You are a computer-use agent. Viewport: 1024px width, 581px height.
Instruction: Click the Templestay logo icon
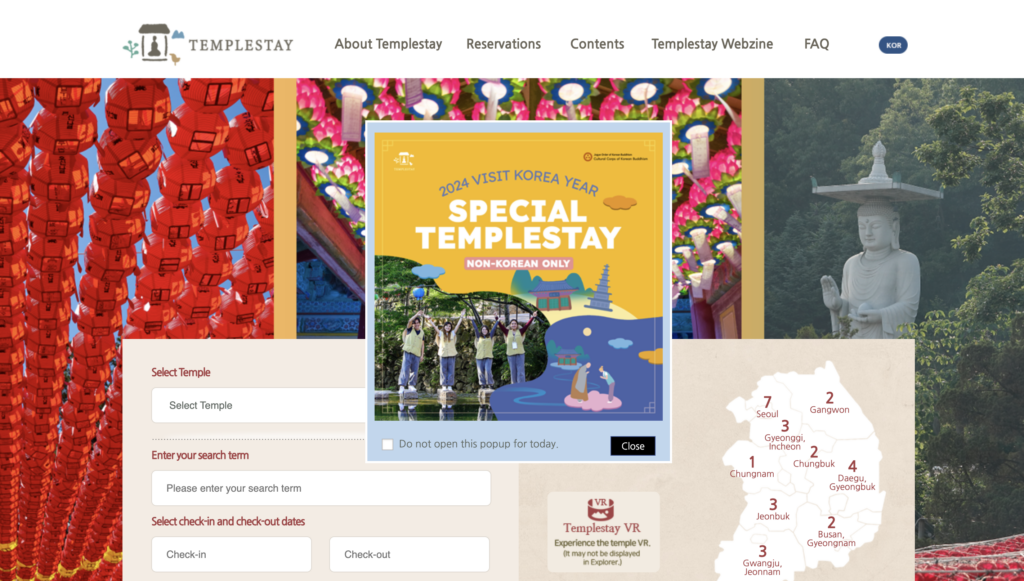point(153,44)
